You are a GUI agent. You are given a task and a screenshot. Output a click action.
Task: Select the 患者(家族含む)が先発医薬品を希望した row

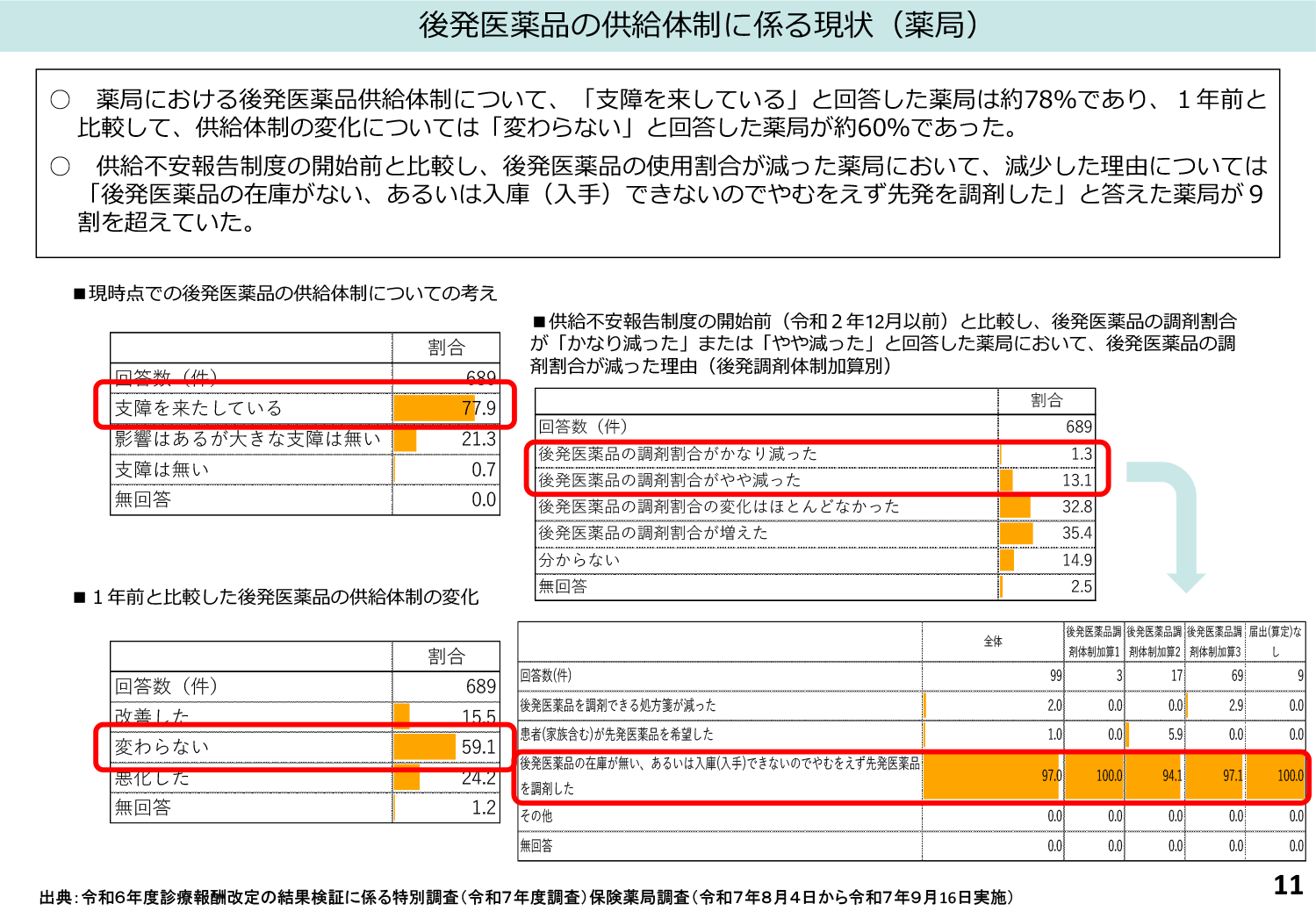(x=617, y=734)
